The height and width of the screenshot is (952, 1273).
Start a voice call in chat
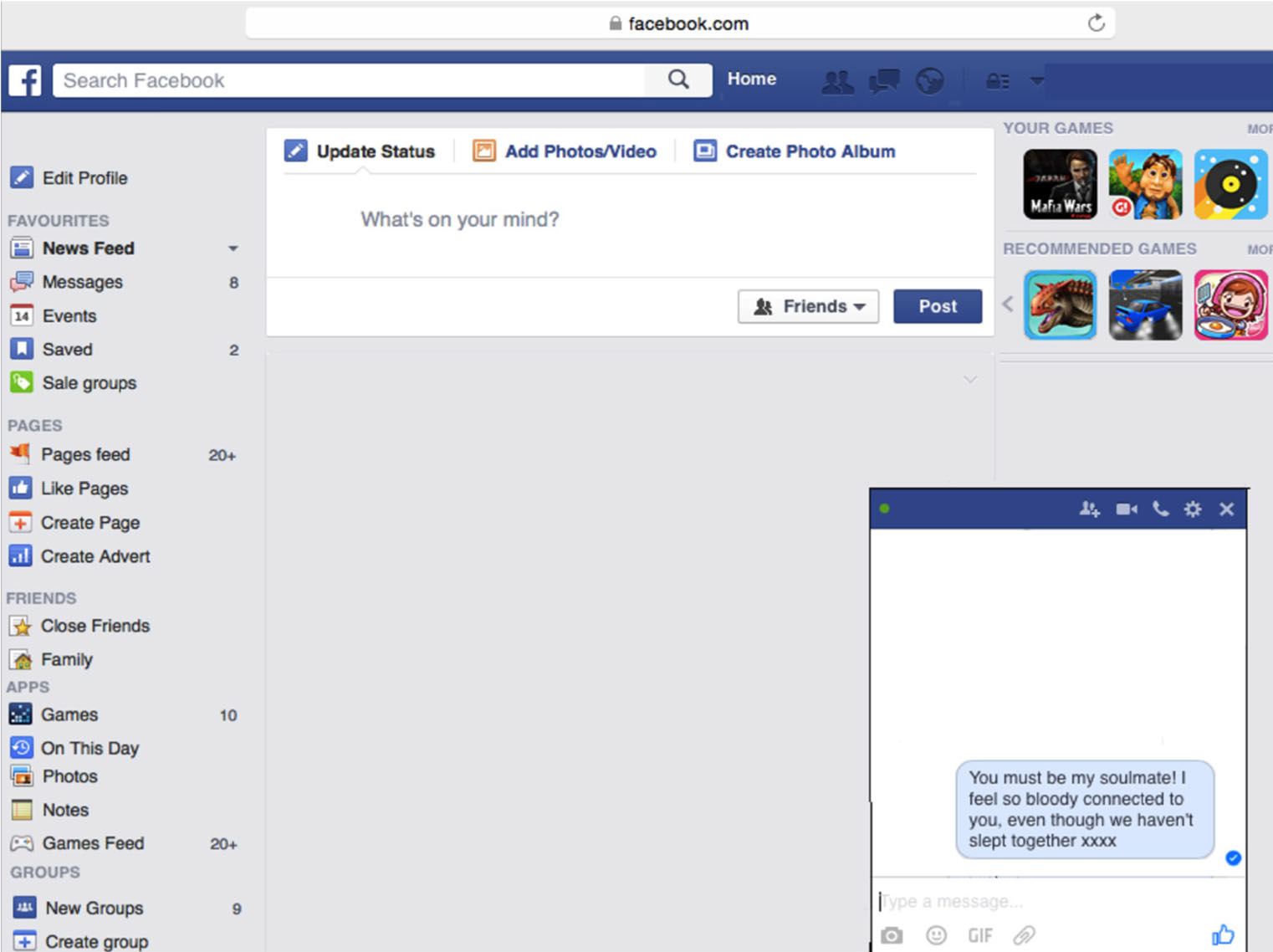click(1160, 509)
